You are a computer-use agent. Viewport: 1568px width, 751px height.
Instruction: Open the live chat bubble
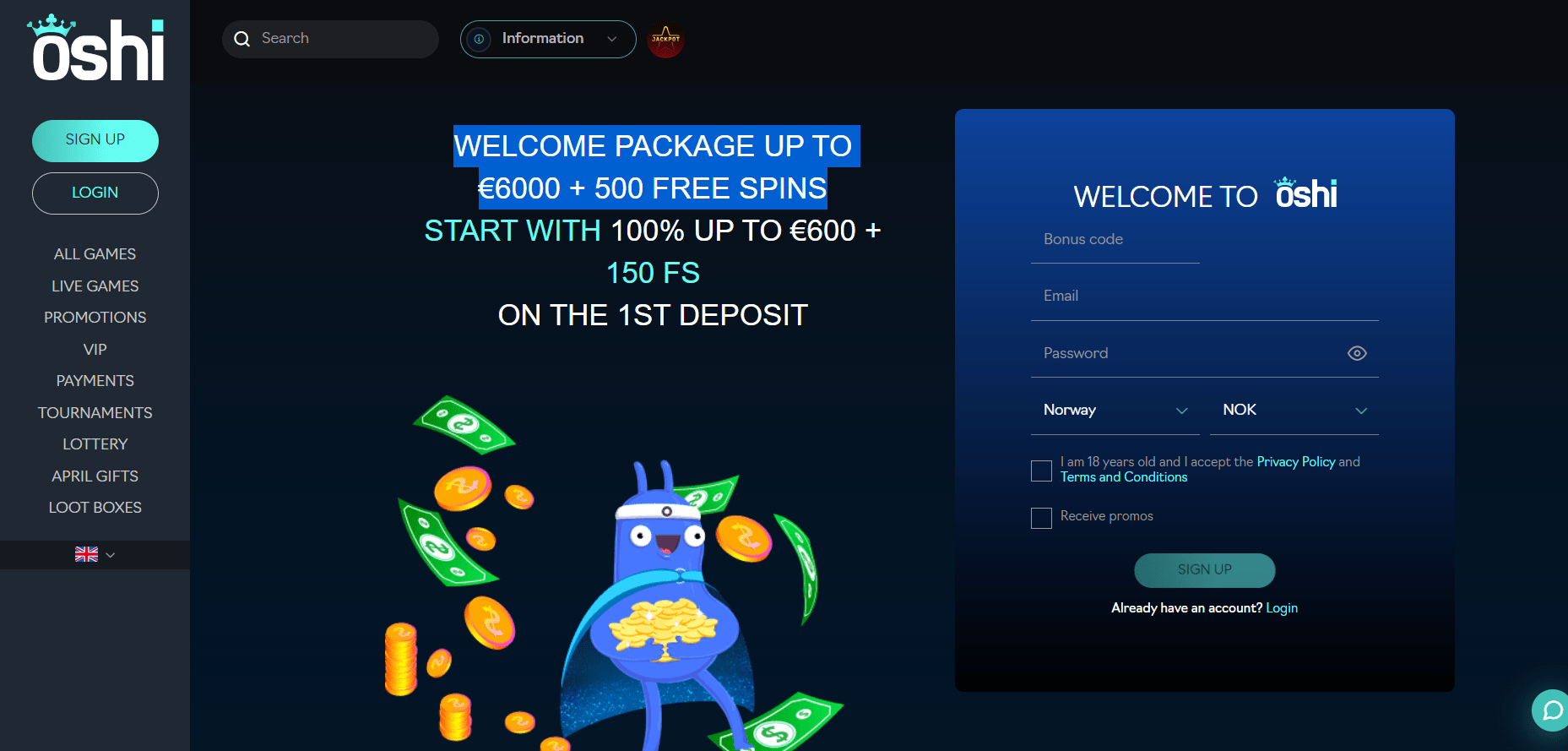pyautogui.click(x=1552, y=710)
